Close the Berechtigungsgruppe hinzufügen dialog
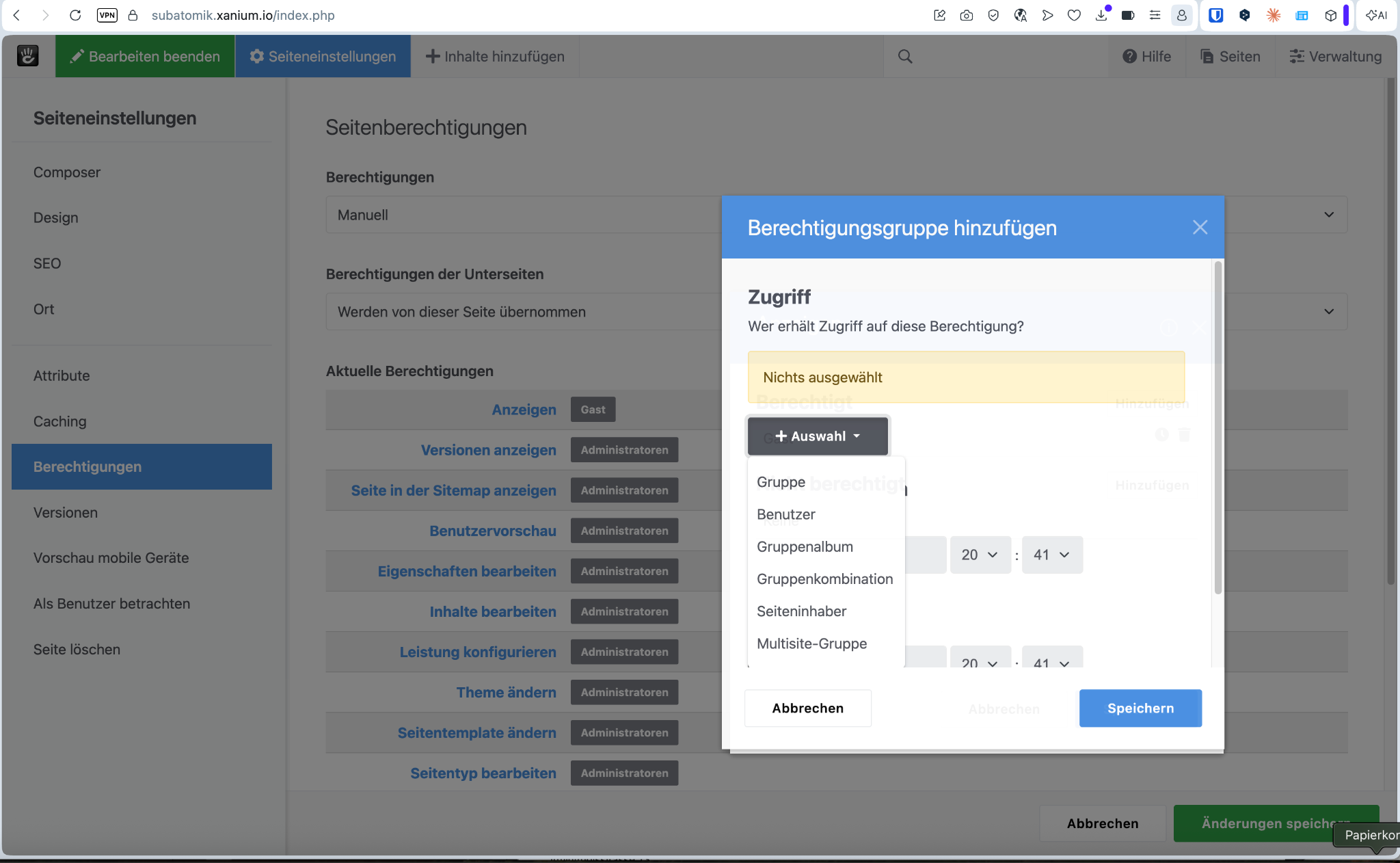Screen dimensions: 1400x863 coord(1200,228)
